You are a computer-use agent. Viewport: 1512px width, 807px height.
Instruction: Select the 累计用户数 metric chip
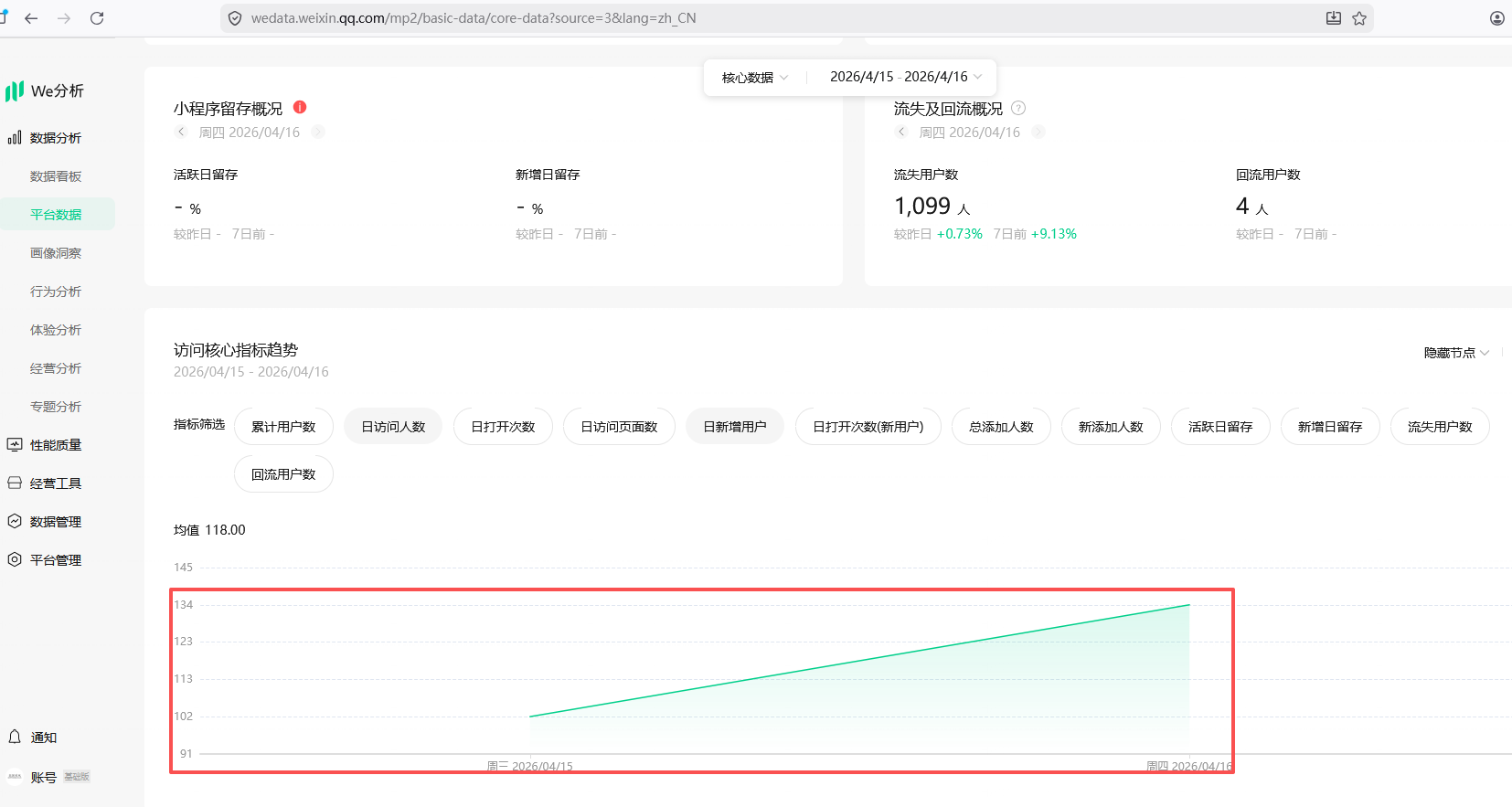click(283, 427)
